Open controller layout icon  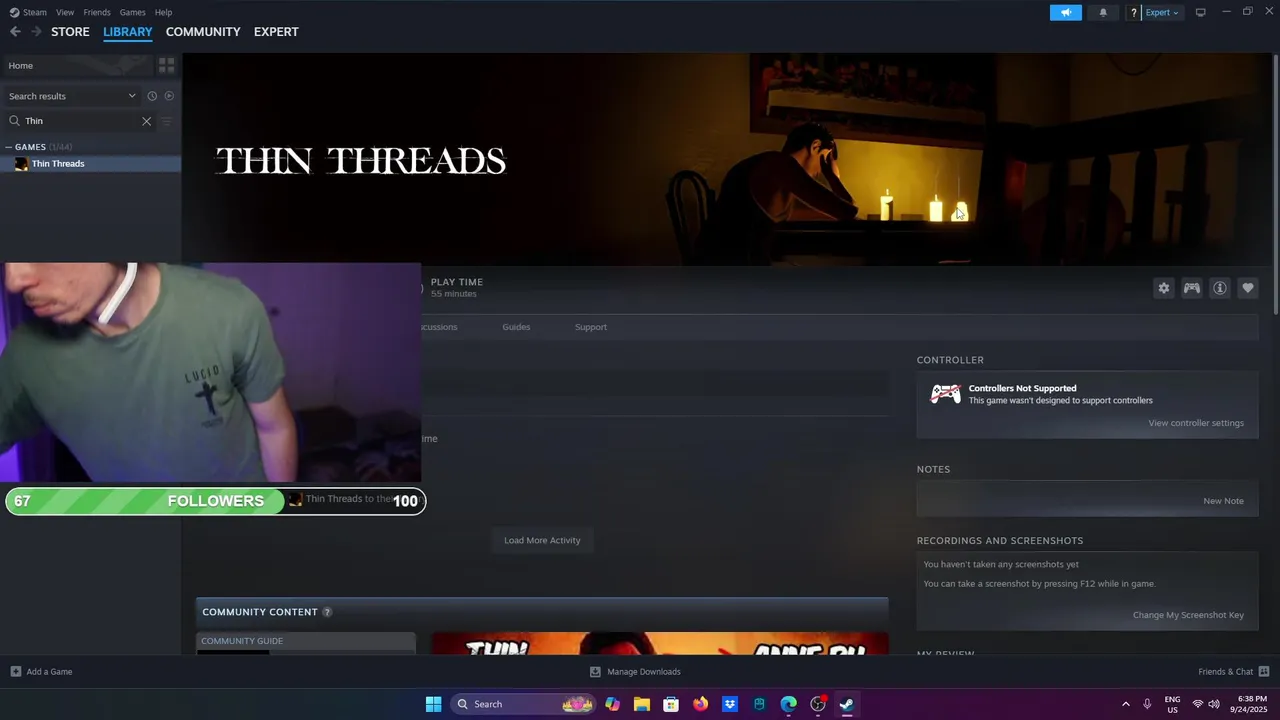pos(1192,288)
